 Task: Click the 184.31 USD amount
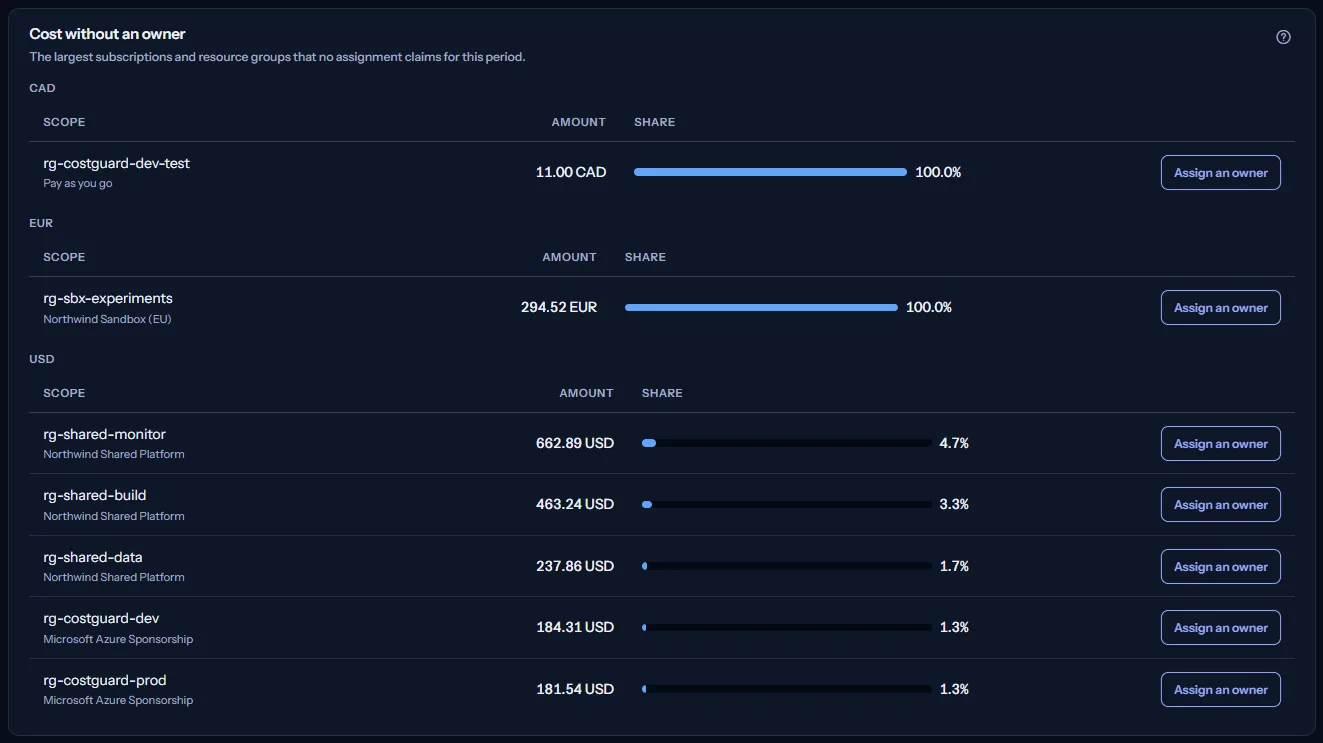pyautogui.click(x=575, y=627)
